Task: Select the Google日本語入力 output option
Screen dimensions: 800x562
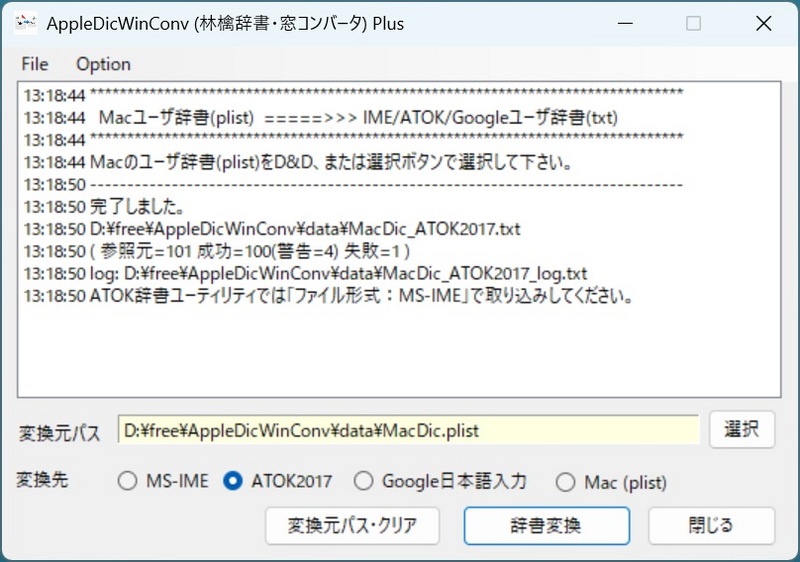Action: pos(364,482)
